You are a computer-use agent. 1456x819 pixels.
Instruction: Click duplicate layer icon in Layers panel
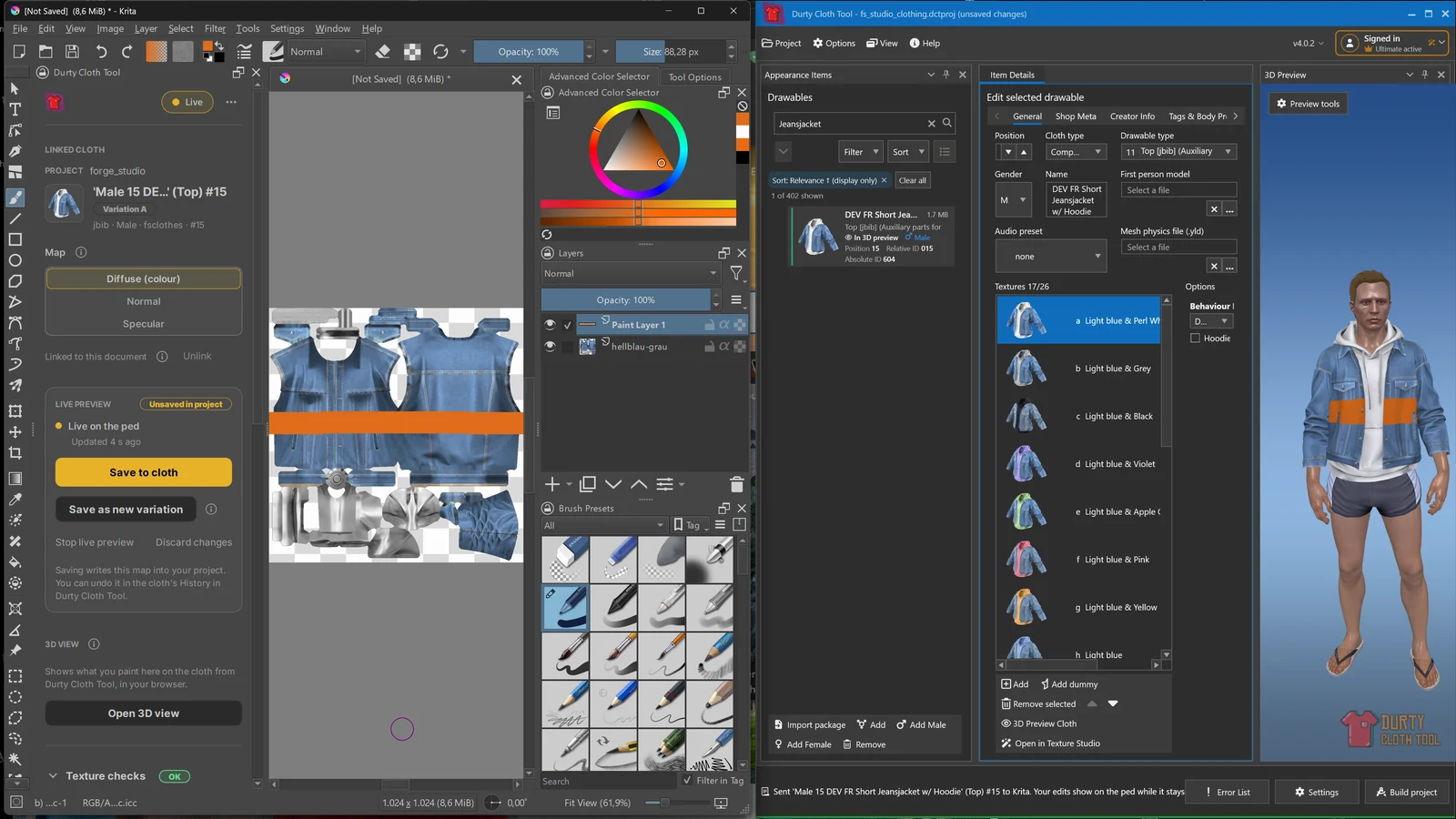(x=588, y=484)
